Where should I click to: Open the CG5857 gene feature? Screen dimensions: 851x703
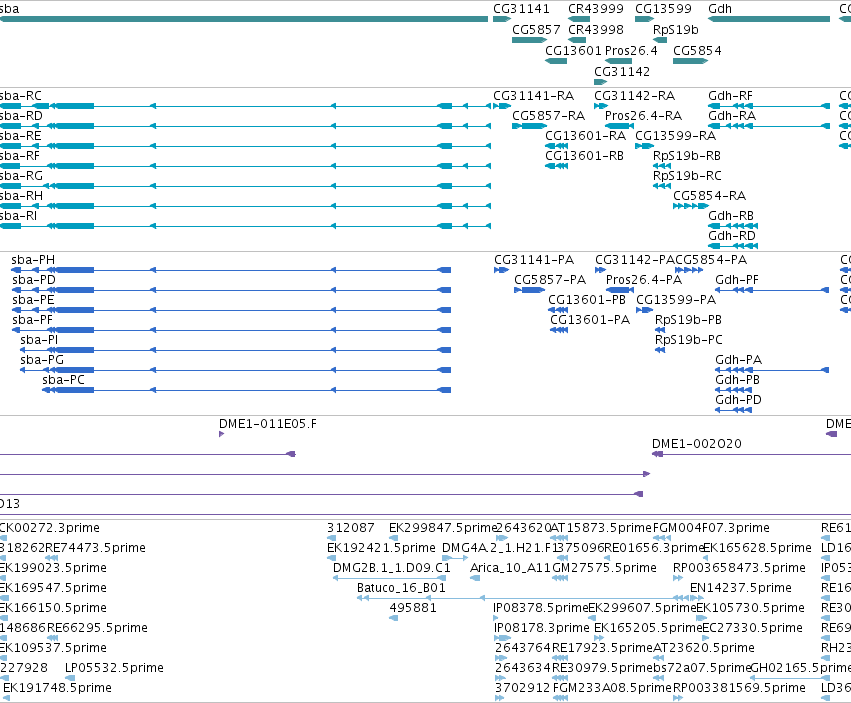click(x=529, y=40)
